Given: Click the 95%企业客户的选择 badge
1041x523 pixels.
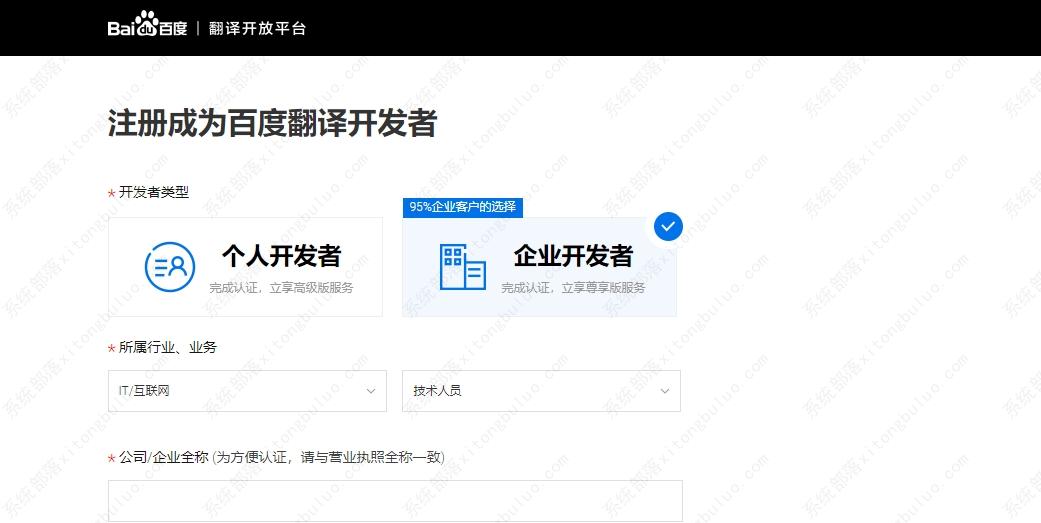Looking at the screenshot, I should click(463, 207).
